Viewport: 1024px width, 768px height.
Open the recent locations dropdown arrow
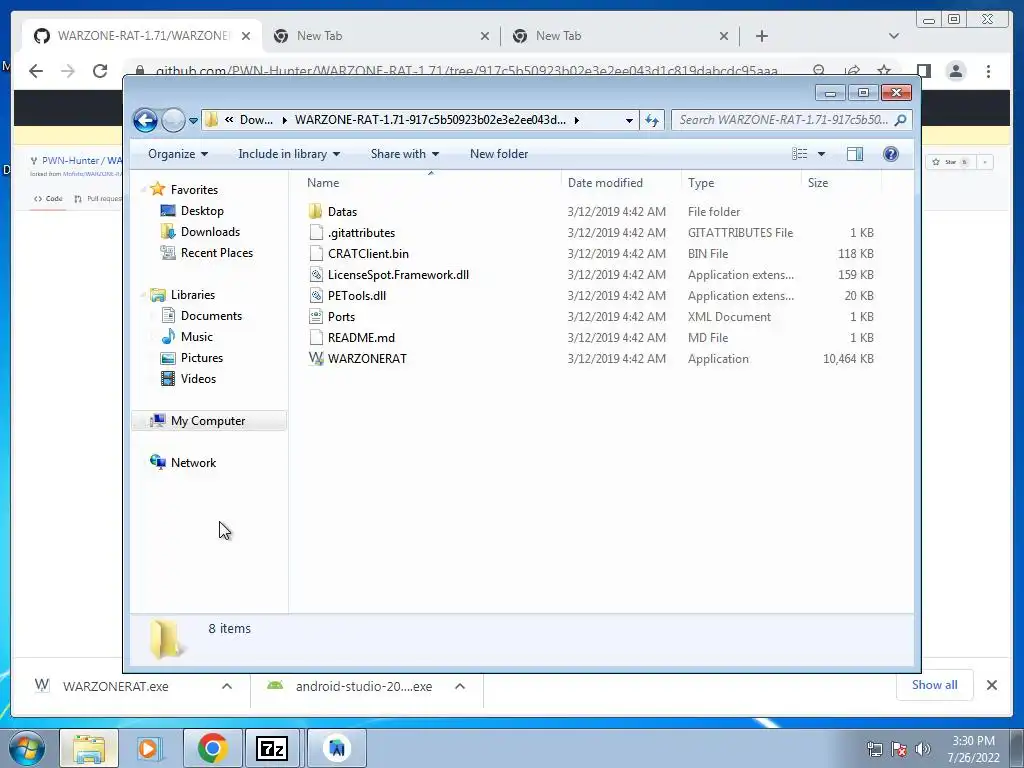(x=193, y=121)
